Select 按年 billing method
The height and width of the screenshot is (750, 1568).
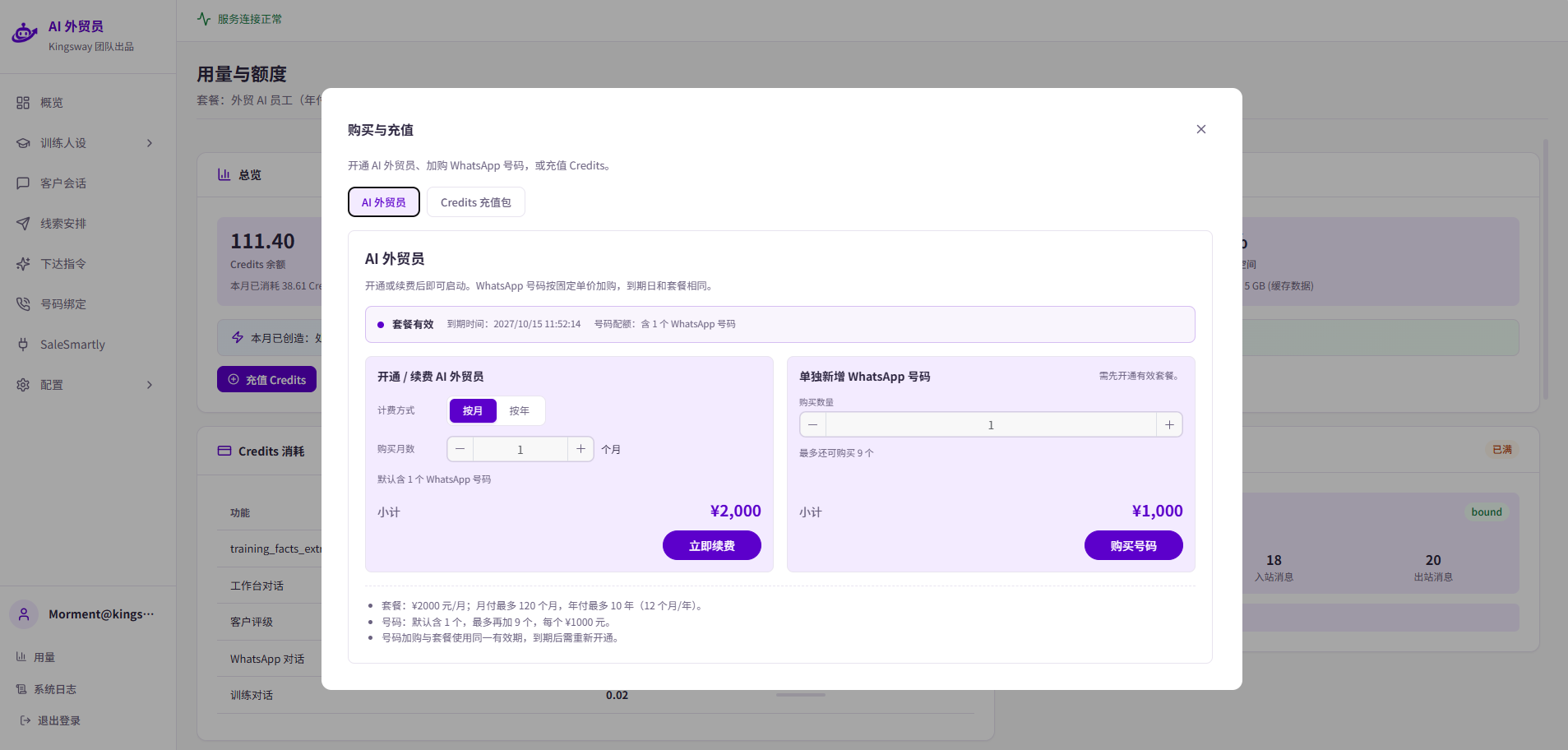(519, 410)
